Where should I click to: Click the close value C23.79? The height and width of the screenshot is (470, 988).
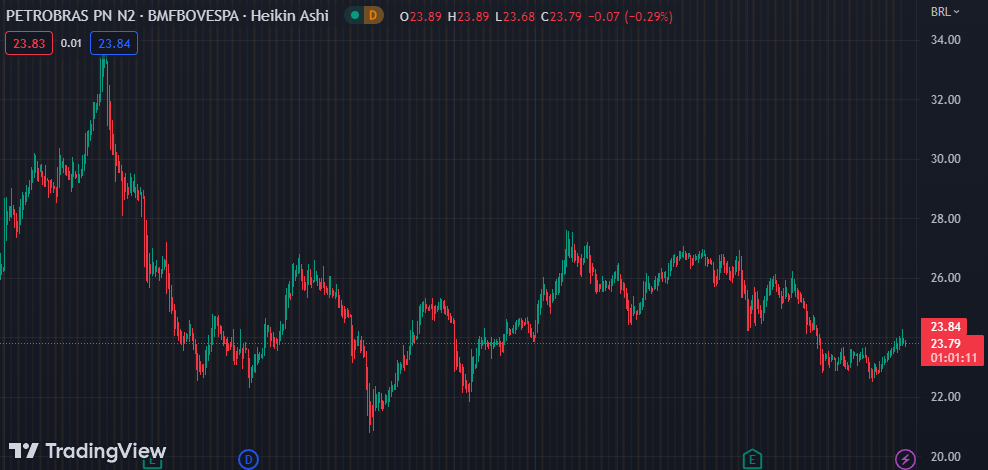tap(561, 16)
